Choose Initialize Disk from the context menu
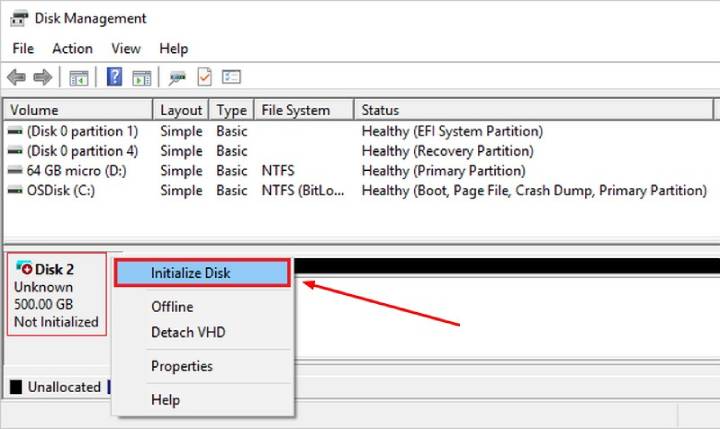This screenshot has width=720, height=429. (x=202, y=273)
